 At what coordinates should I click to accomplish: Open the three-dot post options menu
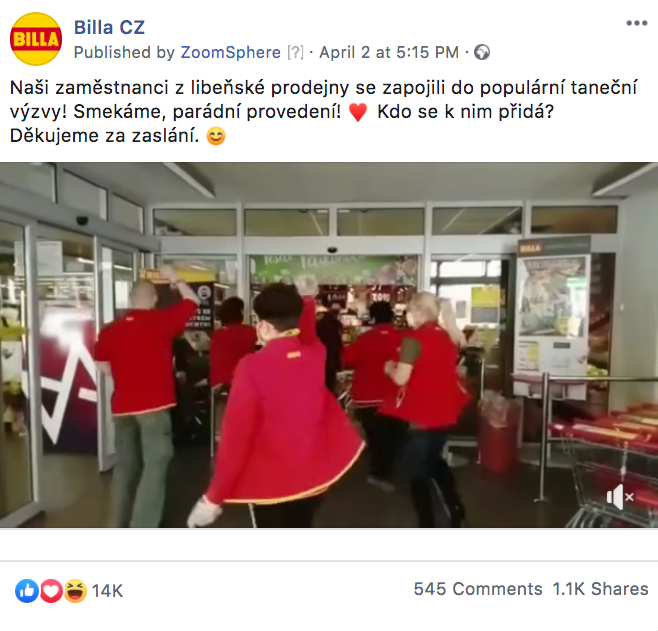coord(637,23)
